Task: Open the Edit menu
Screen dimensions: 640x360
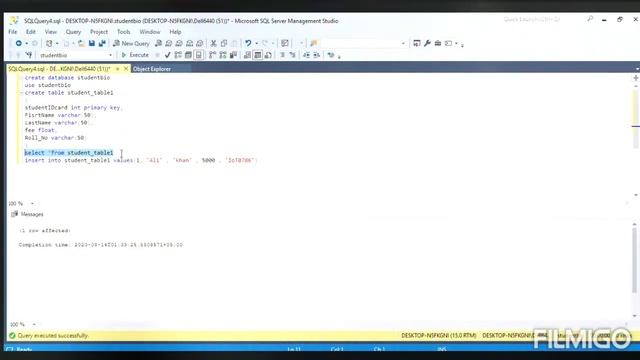Action: (x=31, y=32)
